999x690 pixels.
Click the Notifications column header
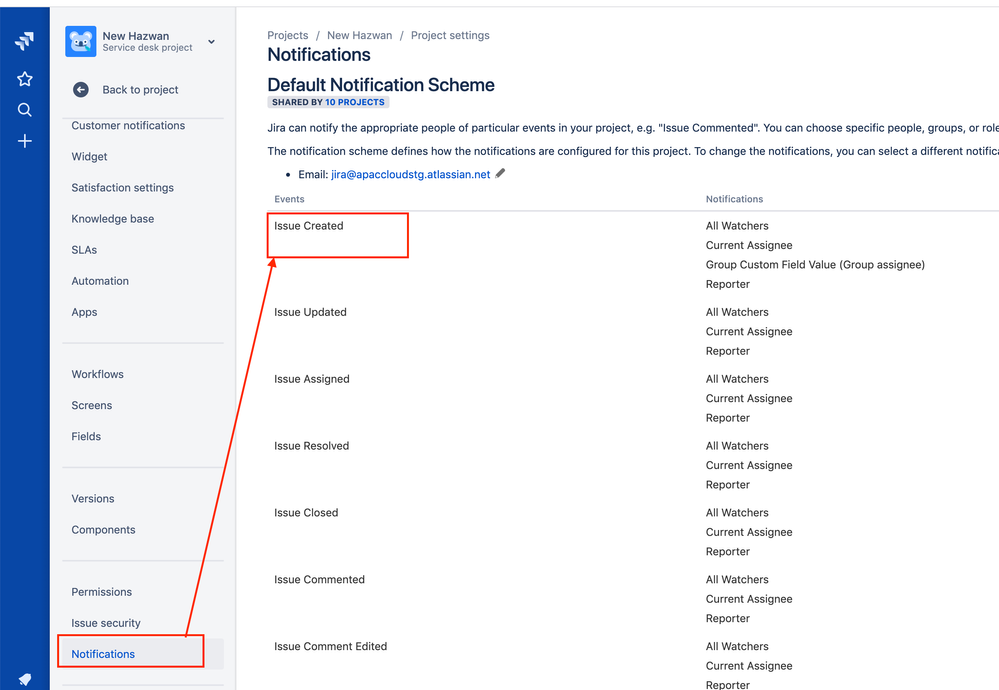[734, 199]
